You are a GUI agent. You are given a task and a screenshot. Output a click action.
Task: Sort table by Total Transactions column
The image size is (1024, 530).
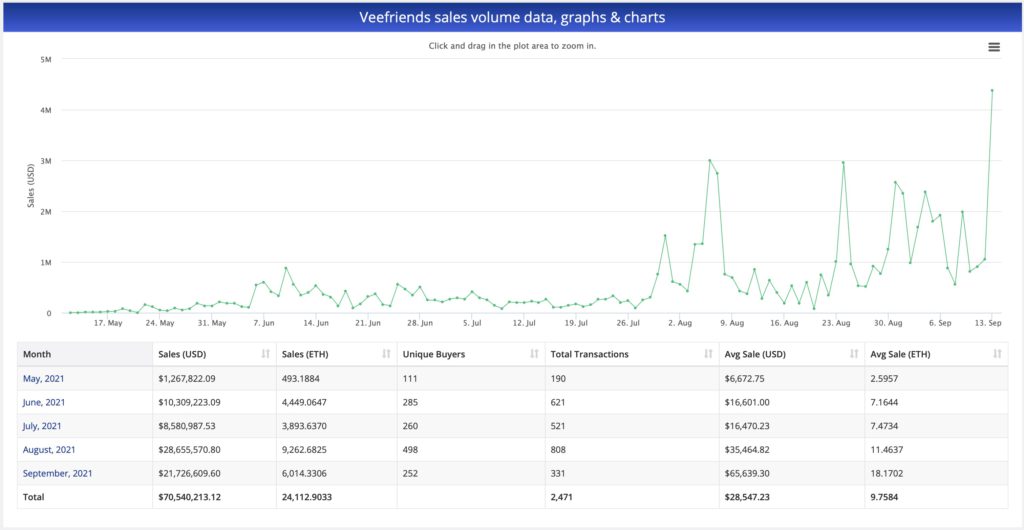[x=707, y=354]
